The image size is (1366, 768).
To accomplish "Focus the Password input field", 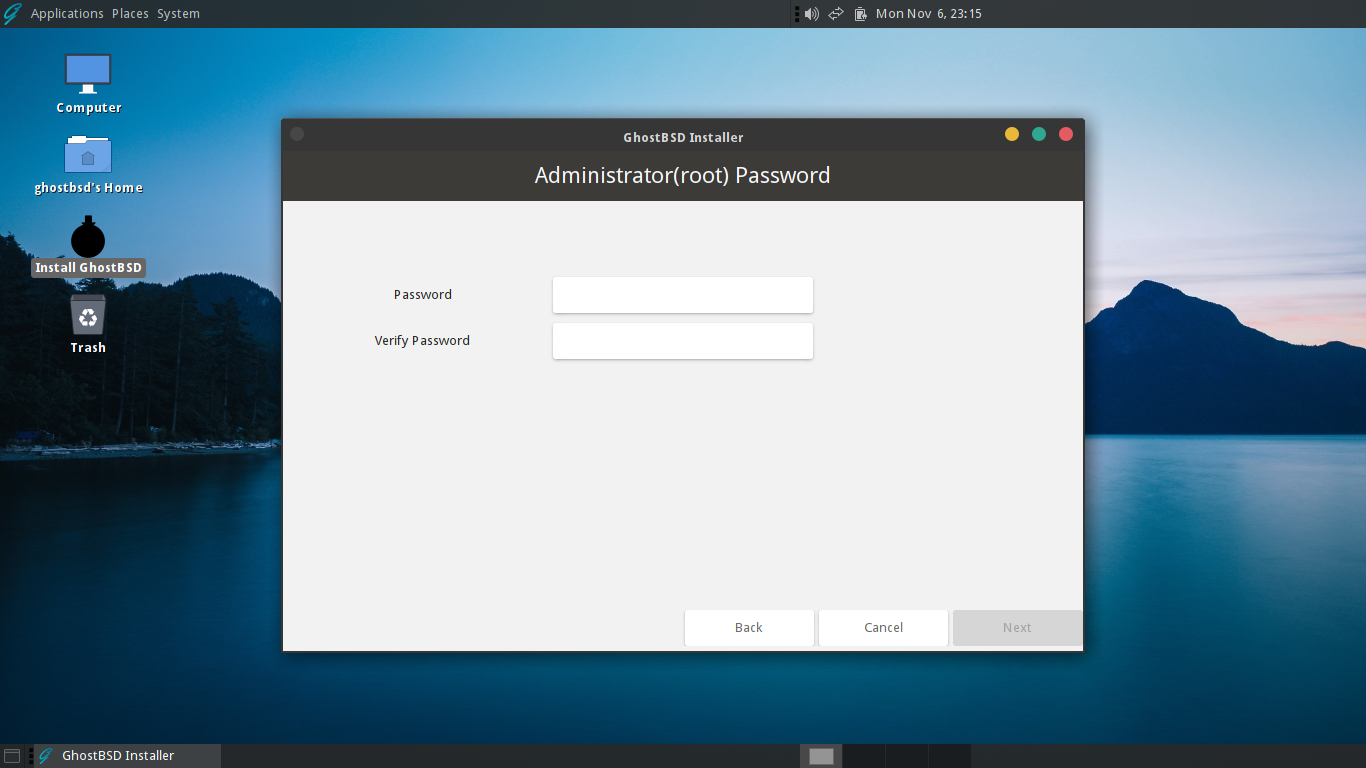I will pyautogui.click(x=683, y=295).
